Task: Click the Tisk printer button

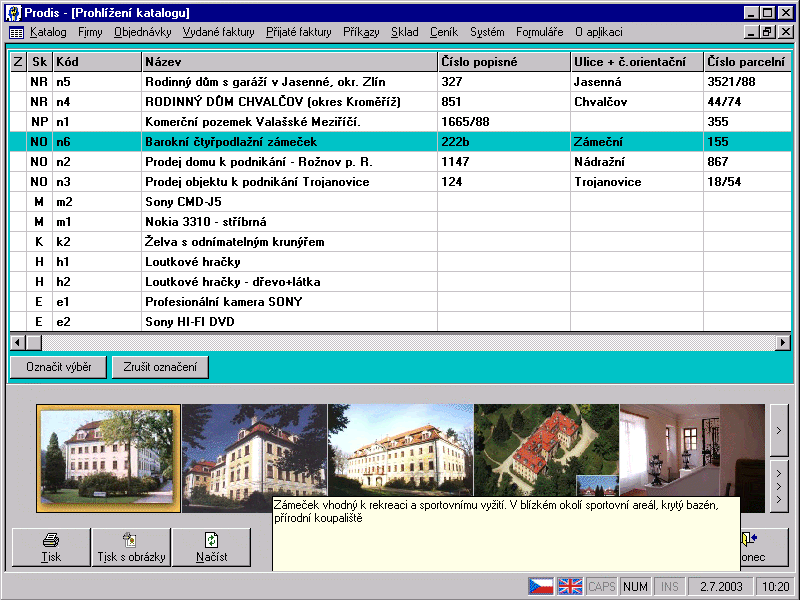Action: [x=51, y=547]
